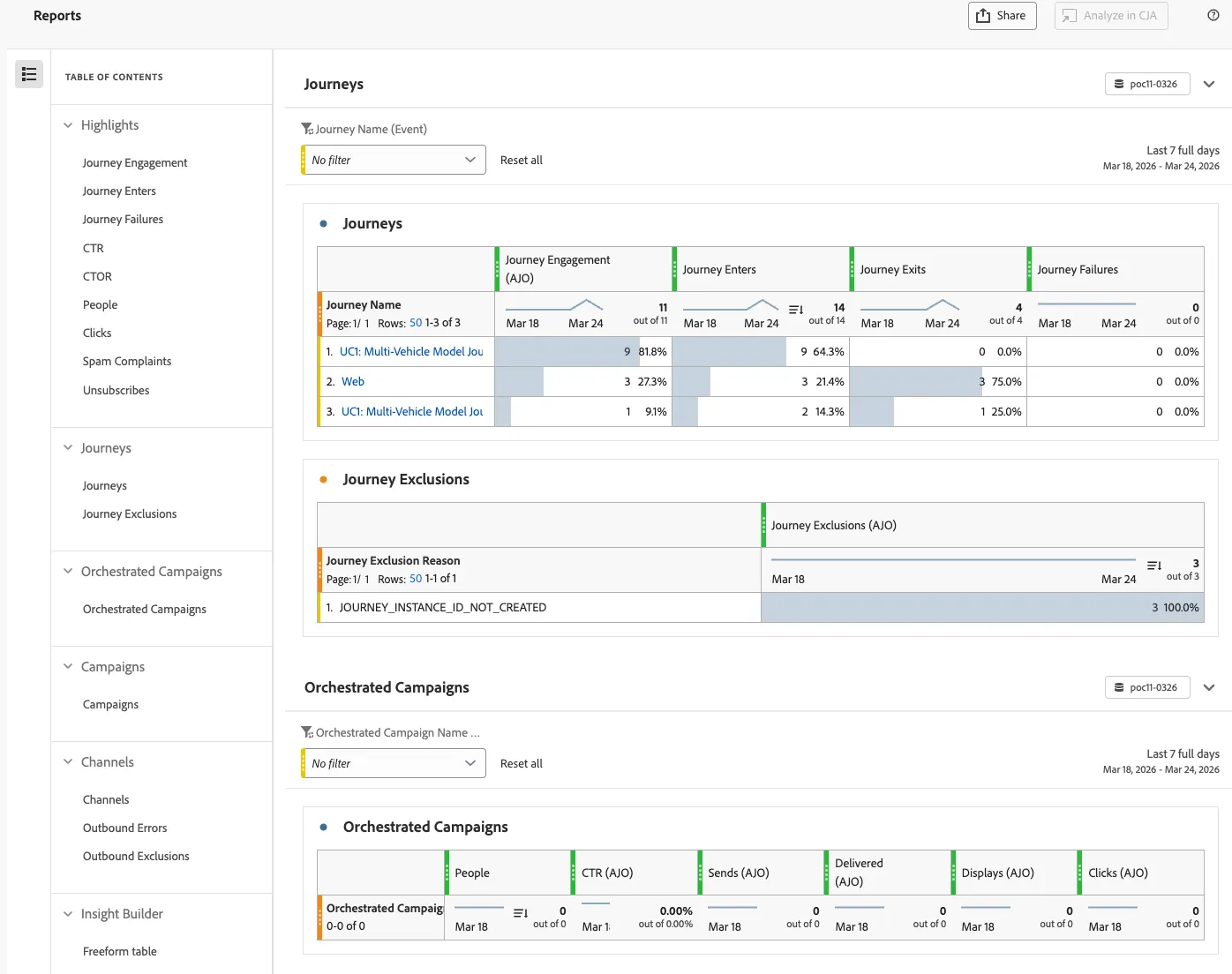Click the Share button
This screenshot has height=974, width=1232.
pyautogui.click(x=1002, y=16)
